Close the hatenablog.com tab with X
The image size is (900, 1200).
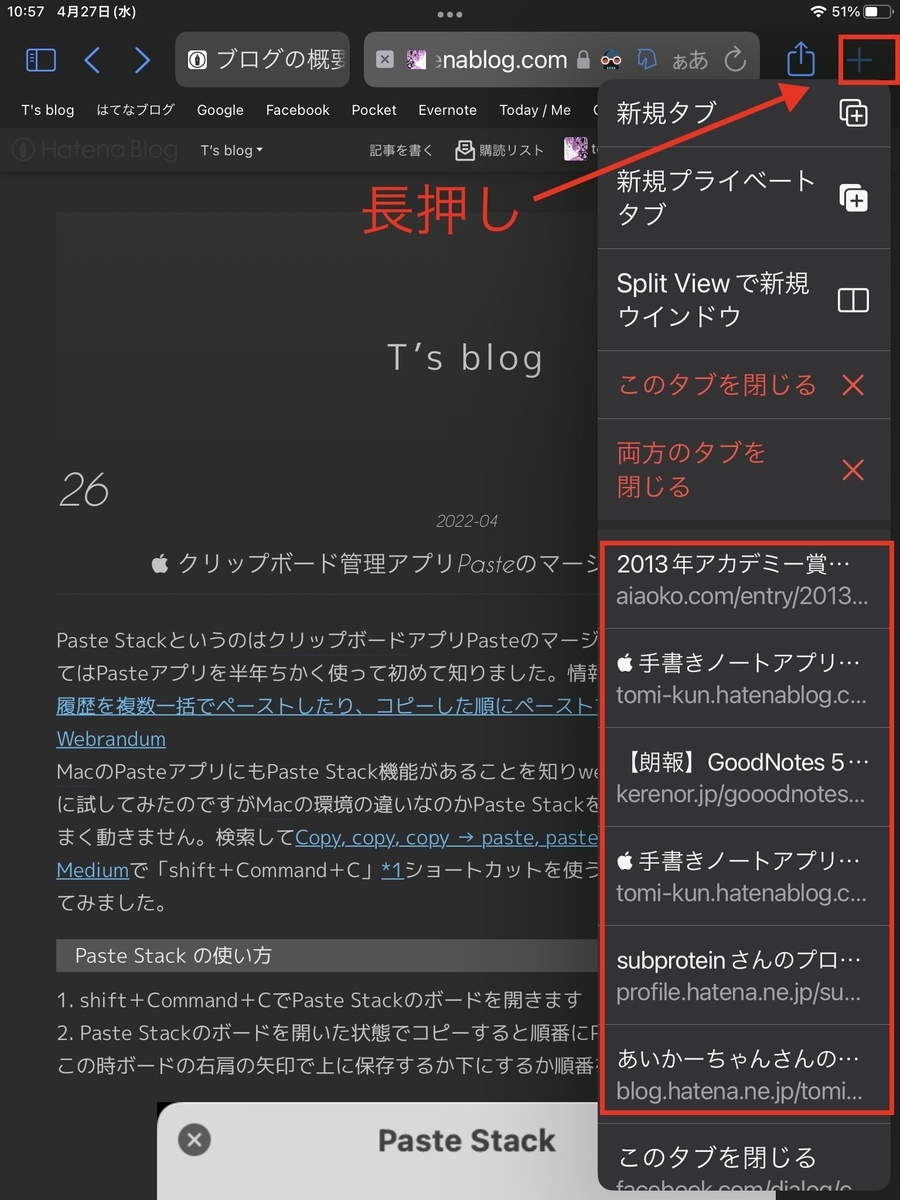click(x=385, y=60)
